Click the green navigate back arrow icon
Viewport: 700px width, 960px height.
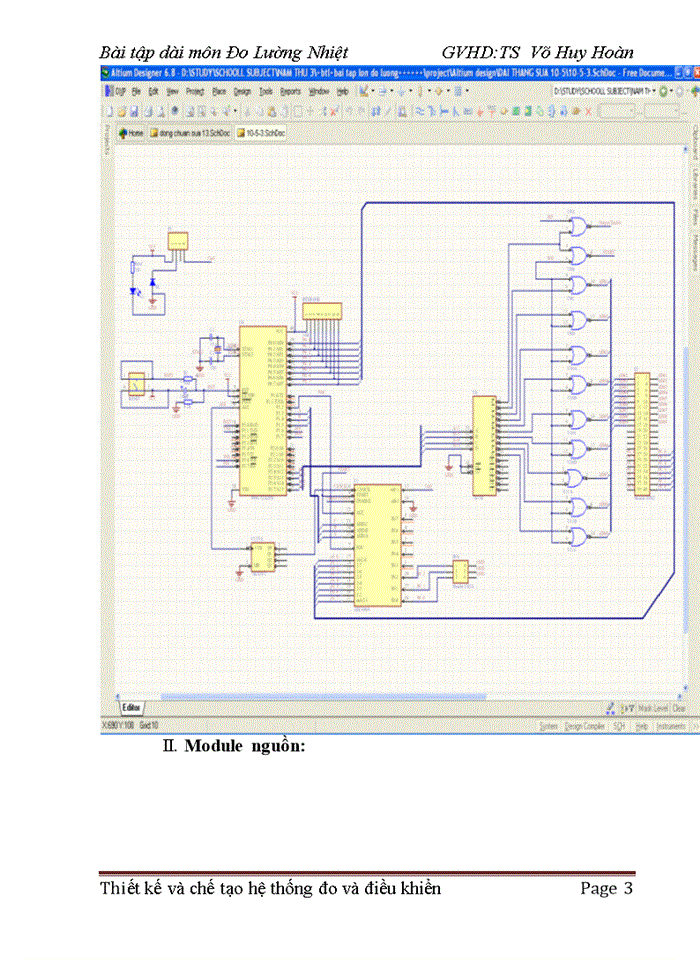663,91
